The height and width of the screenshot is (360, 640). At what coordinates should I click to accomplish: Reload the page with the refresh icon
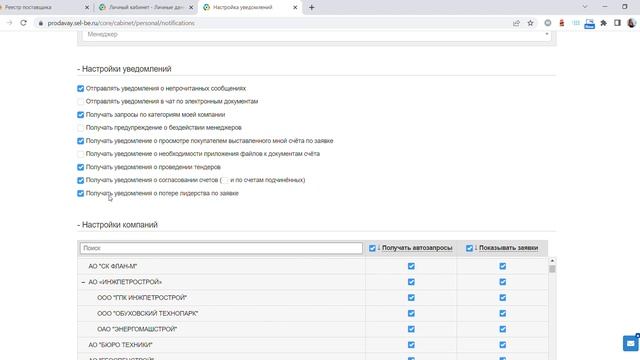tap(23, 23)
